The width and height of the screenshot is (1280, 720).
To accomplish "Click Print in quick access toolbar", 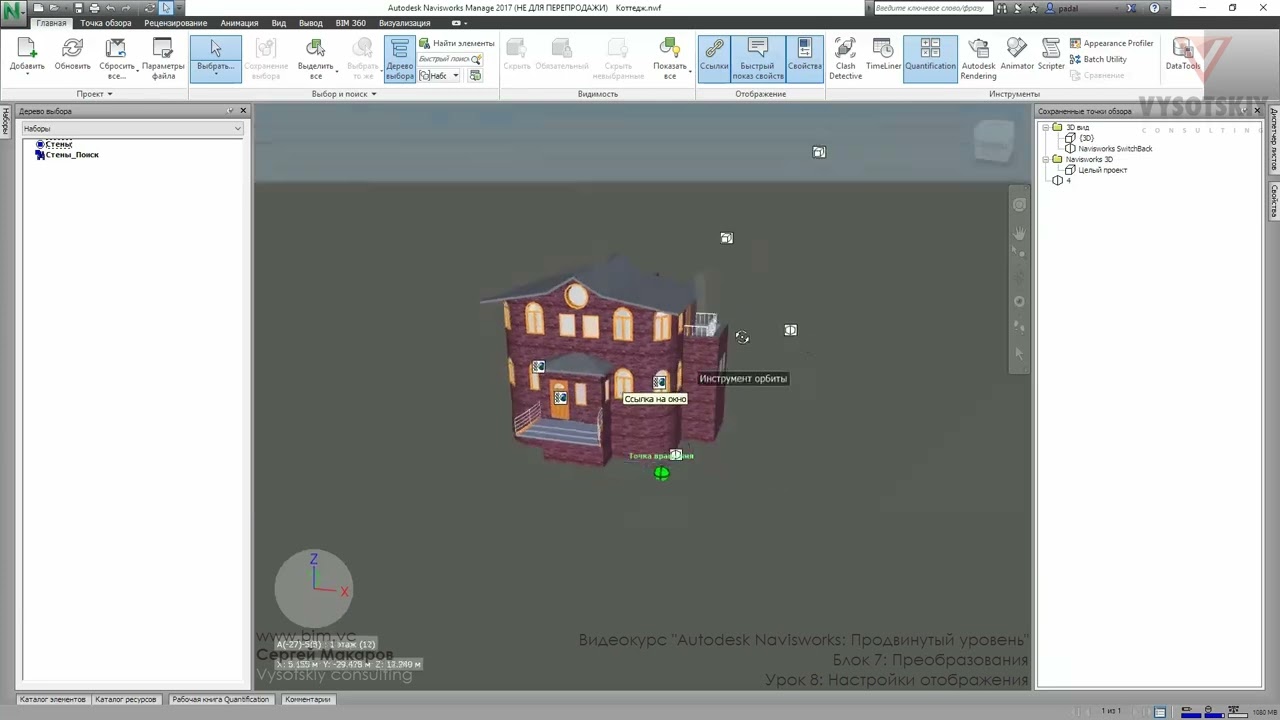I will coord(94,8).
